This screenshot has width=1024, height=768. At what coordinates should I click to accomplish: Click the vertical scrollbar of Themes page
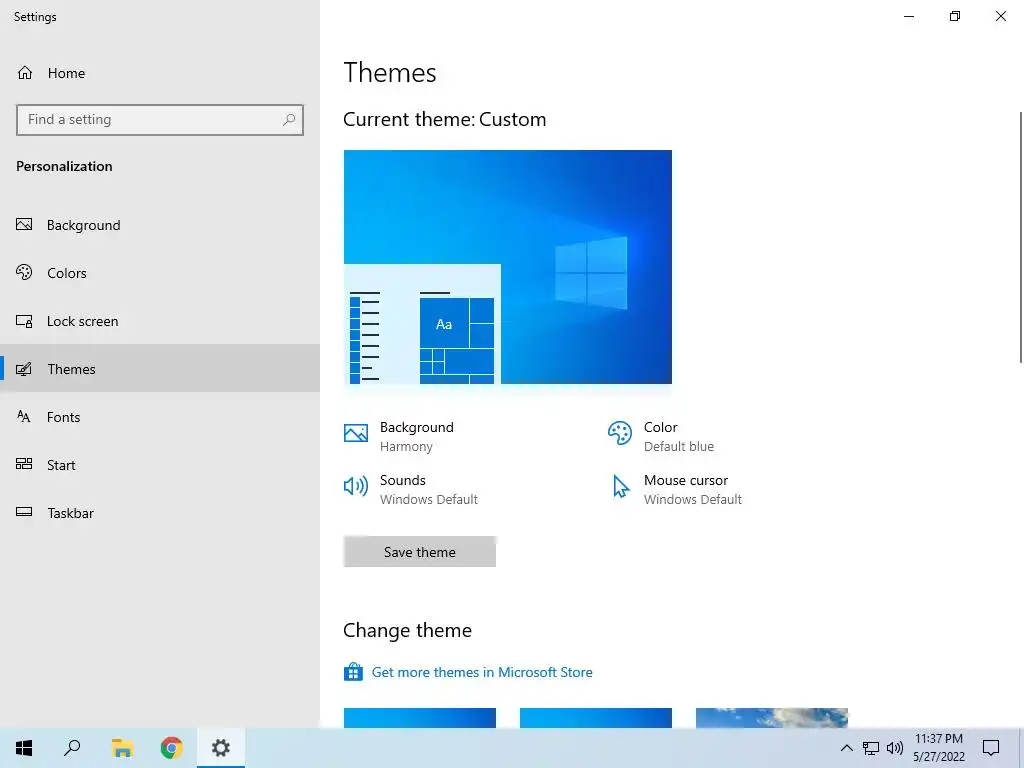[x=1021, y=237]
